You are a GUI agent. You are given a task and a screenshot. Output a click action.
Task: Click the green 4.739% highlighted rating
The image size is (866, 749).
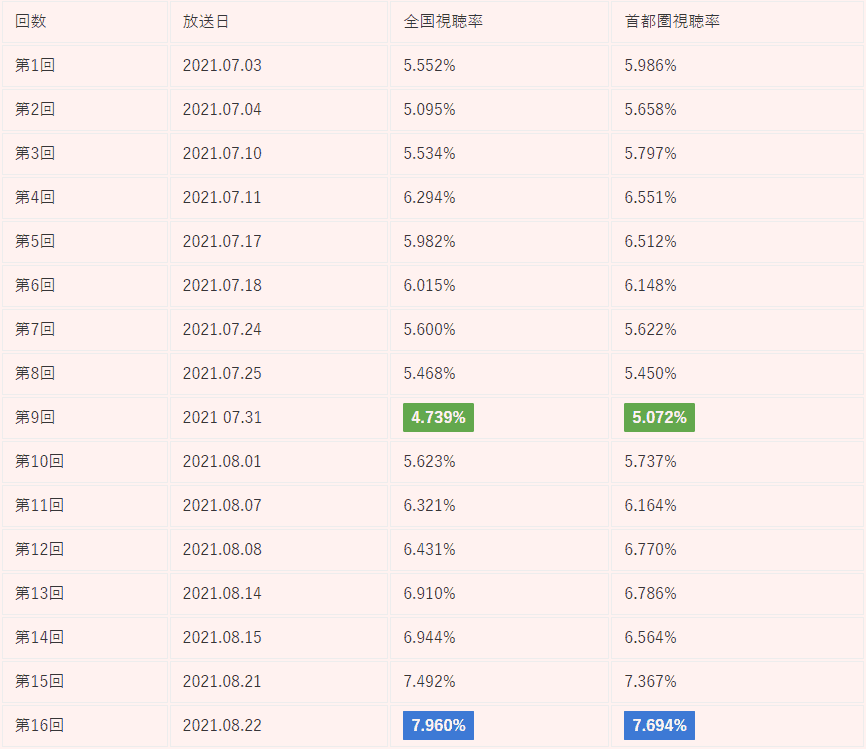click(438, 417)
